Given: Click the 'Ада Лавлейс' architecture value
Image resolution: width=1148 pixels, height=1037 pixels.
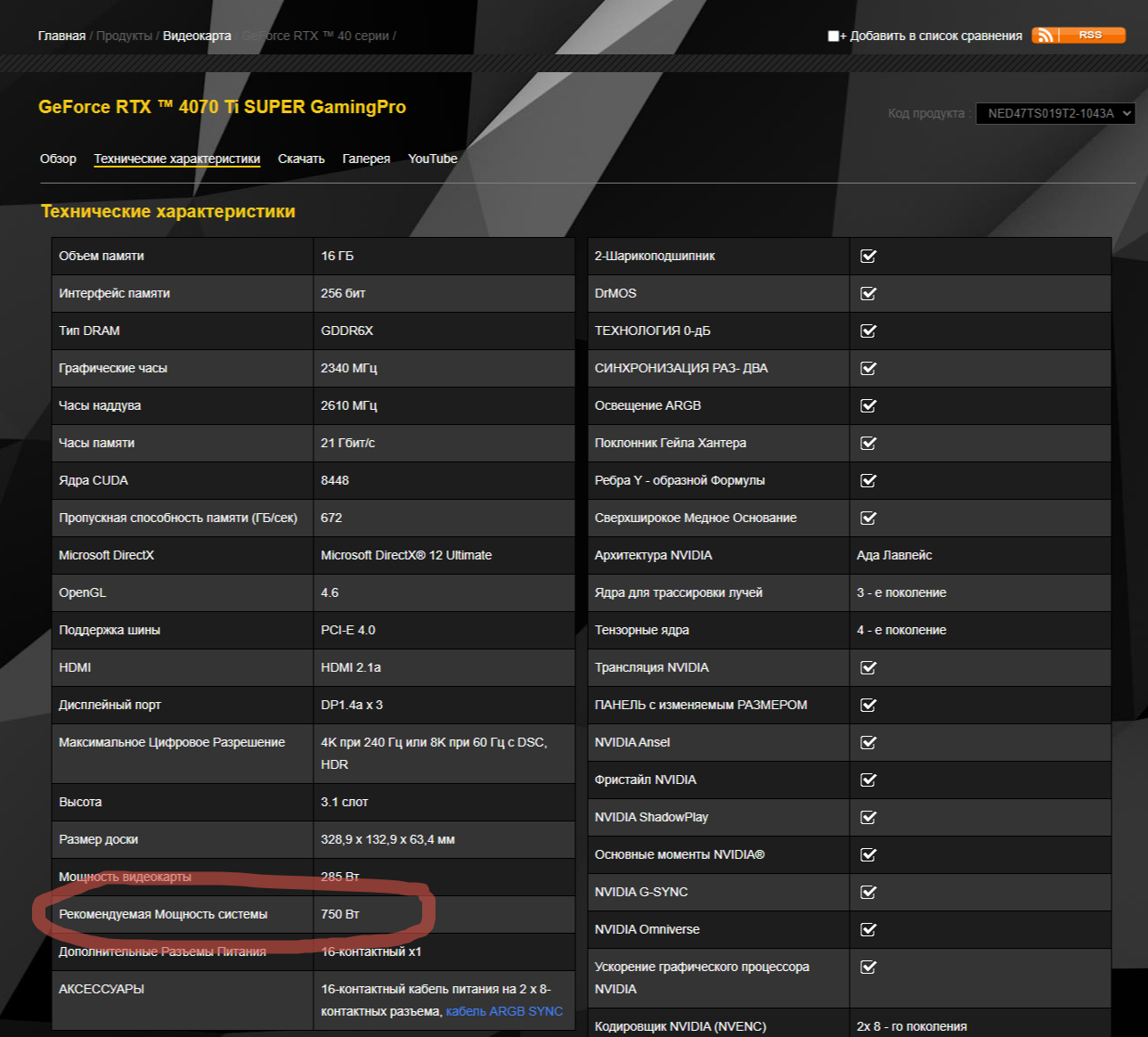Looking at the screenshot, I should [x=894, y=555].
